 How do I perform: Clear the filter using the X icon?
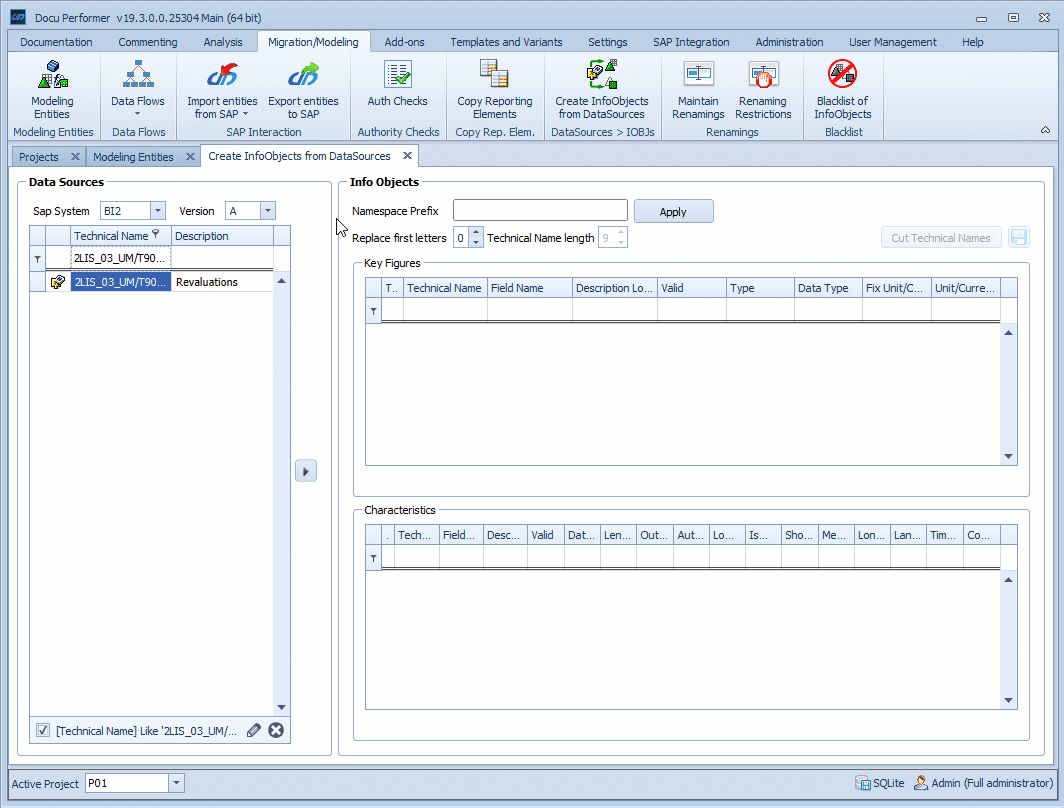[x=276, y=730]
